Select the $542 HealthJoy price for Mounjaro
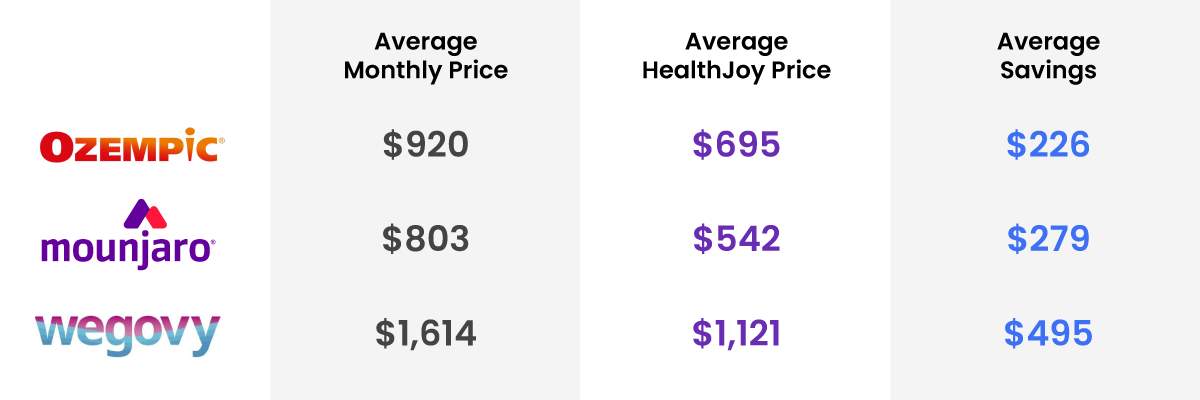 [x=736, y=239]
